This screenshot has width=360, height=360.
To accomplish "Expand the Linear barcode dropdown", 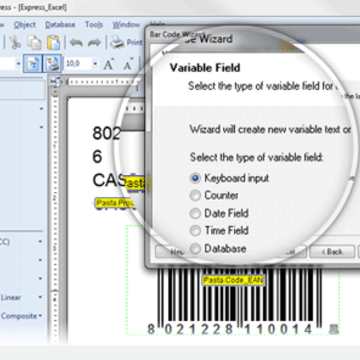I will [40, 297].
